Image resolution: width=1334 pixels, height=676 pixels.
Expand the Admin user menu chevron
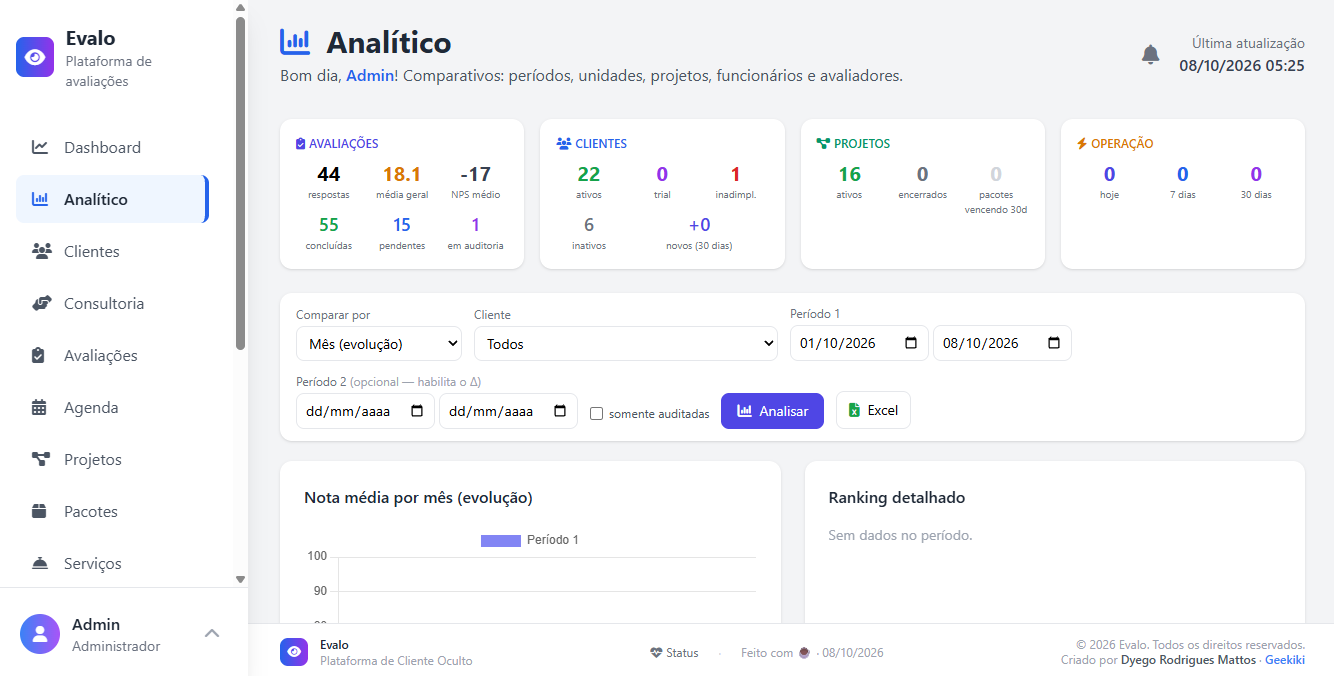(x=212, y=633)
